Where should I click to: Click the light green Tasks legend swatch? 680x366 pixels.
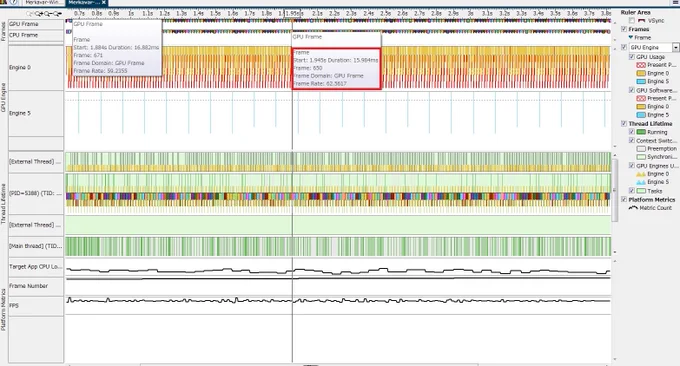point(641,191)
